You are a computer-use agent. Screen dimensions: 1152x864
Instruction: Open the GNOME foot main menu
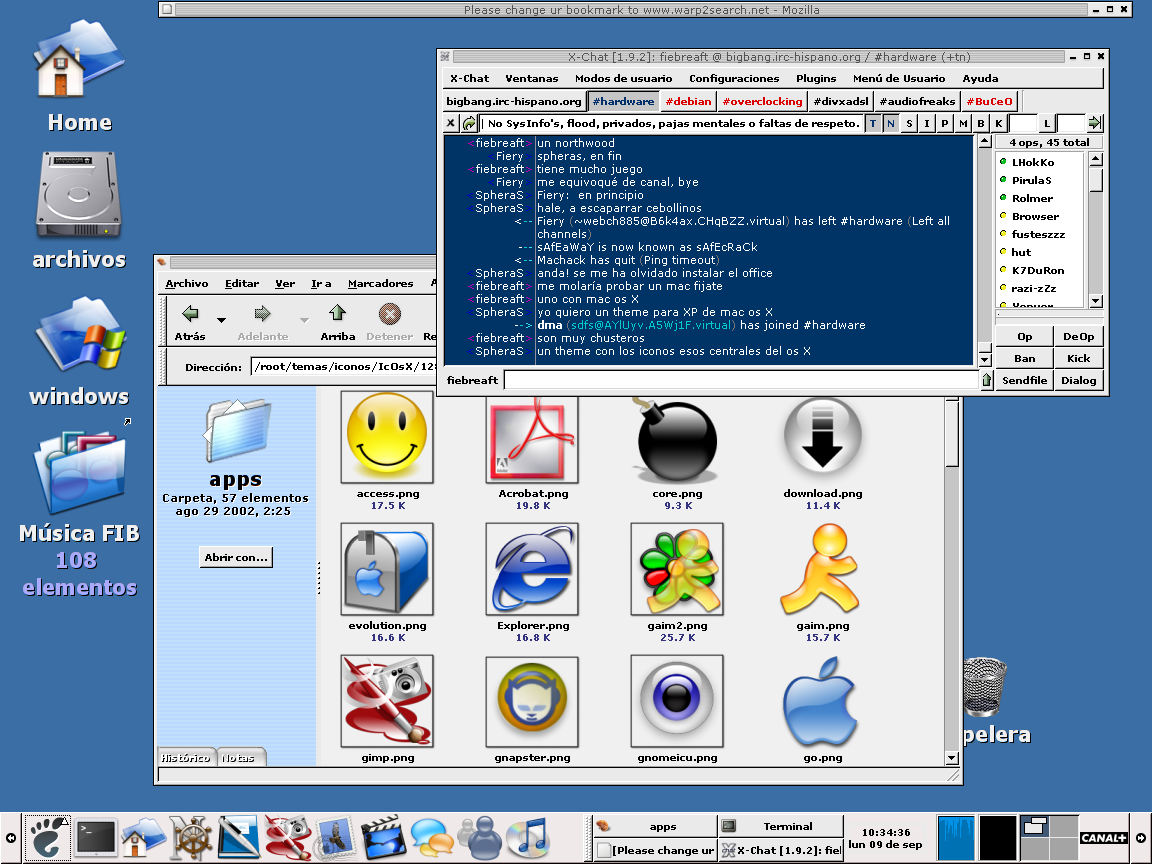pyautogui.click(x=47, y=838)
